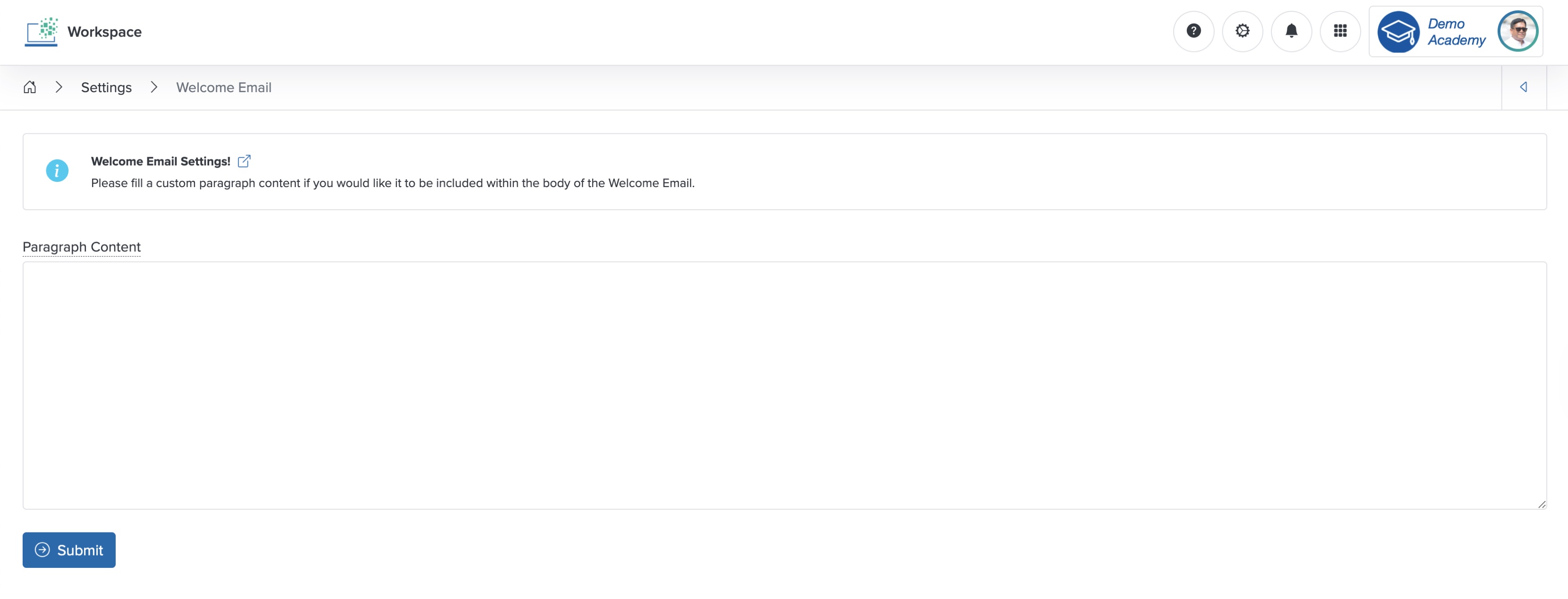
Task: Open the settings gear icon
Action: (x=1242, y=31)
